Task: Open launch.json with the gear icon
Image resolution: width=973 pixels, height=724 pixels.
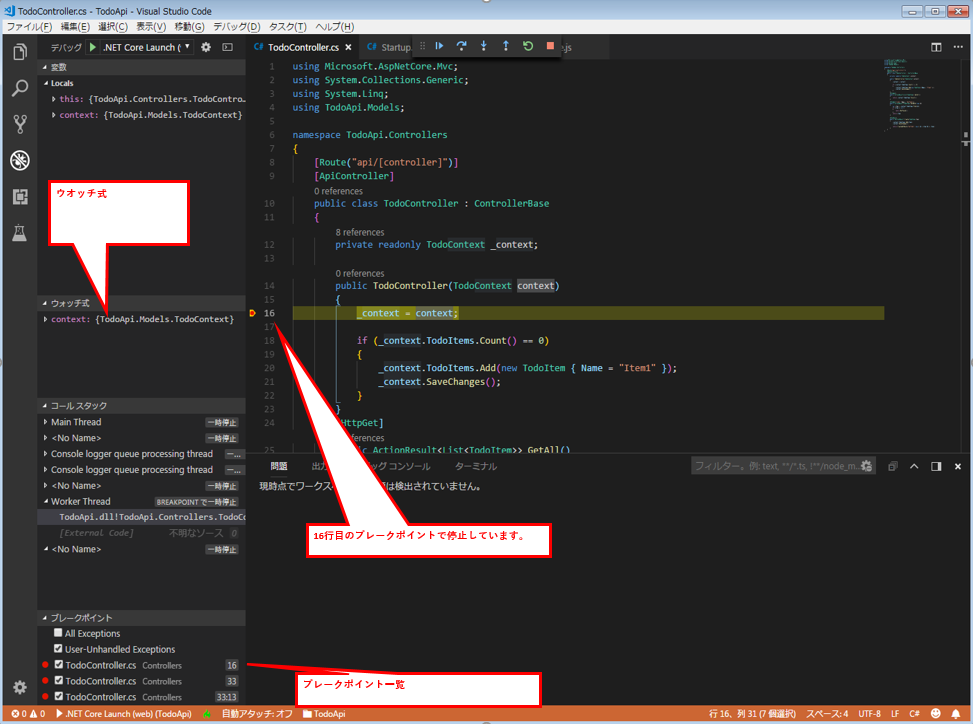Action: coord(206,47)
